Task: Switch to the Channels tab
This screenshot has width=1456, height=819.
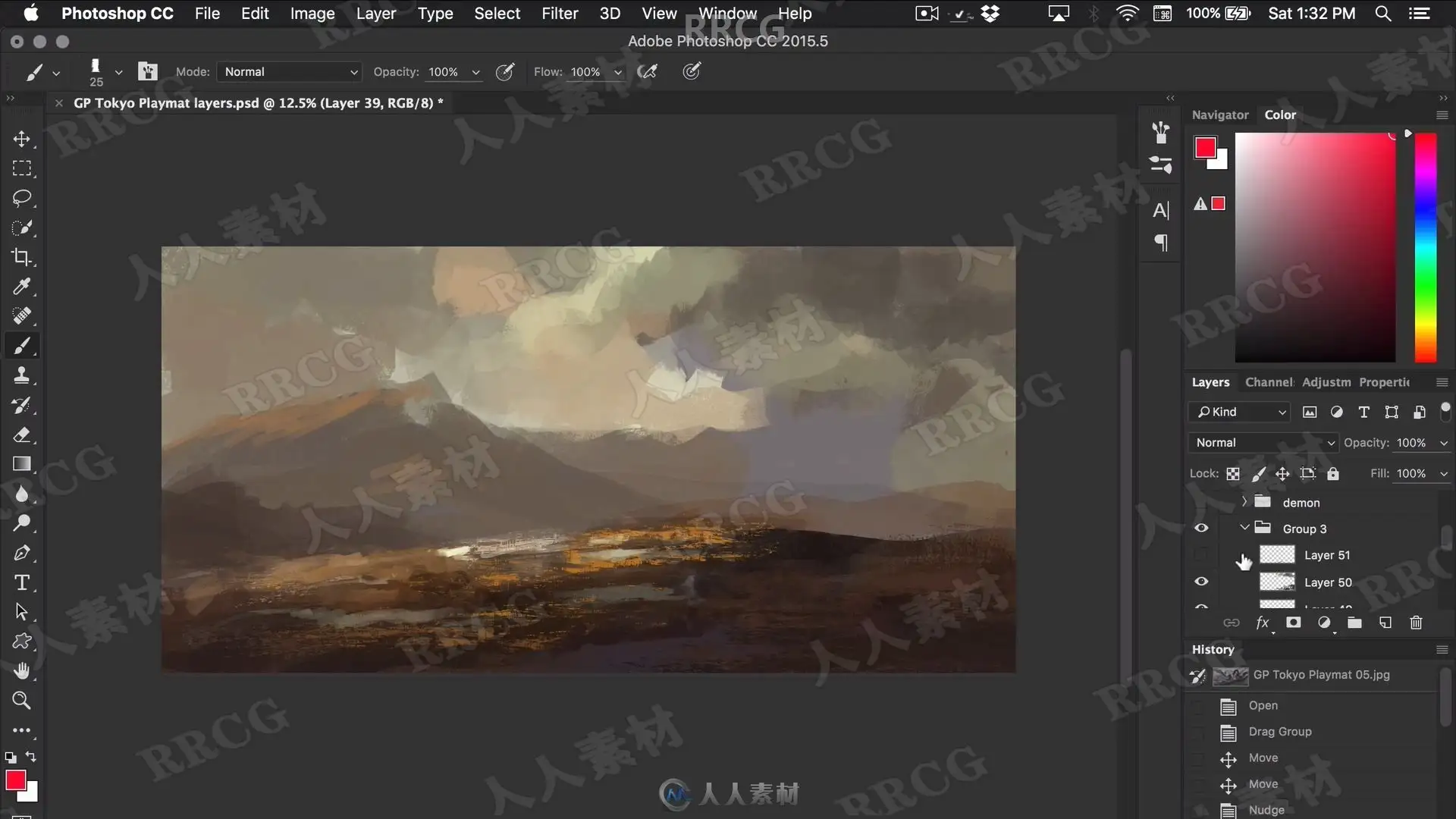Action: 1269,382
